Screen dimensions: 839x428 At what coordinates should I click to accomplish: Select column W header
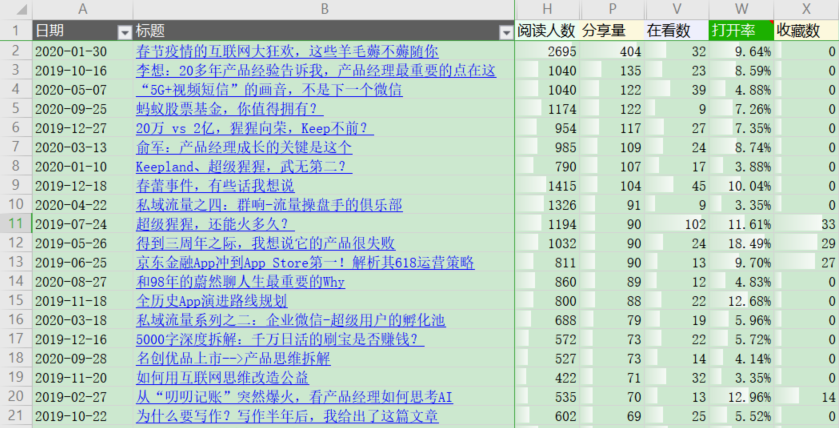[x=741, y=9]
